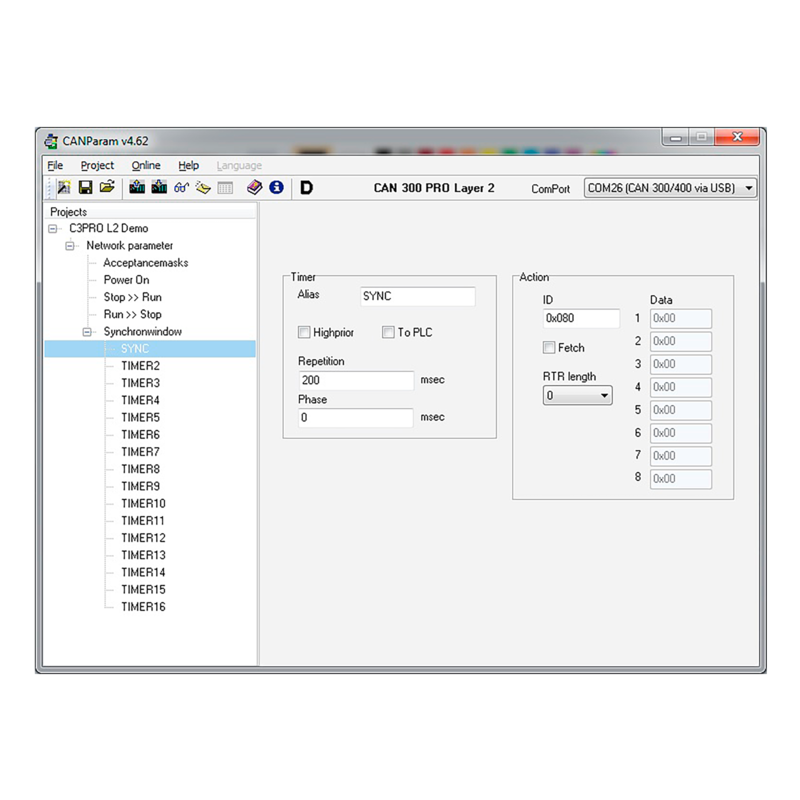Select Acceptancemasks in tree
Screen dimensions: 800x800
coord(146,263)
